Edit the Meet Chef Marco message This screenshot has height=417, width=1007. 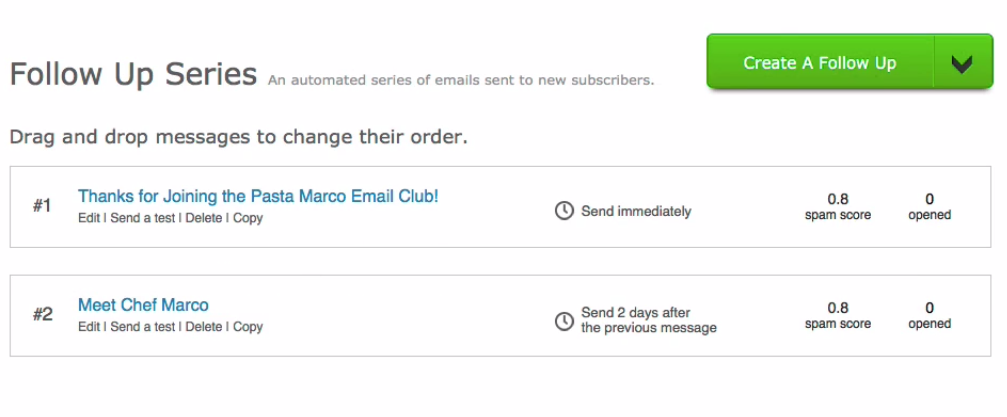tap(89, 326)
